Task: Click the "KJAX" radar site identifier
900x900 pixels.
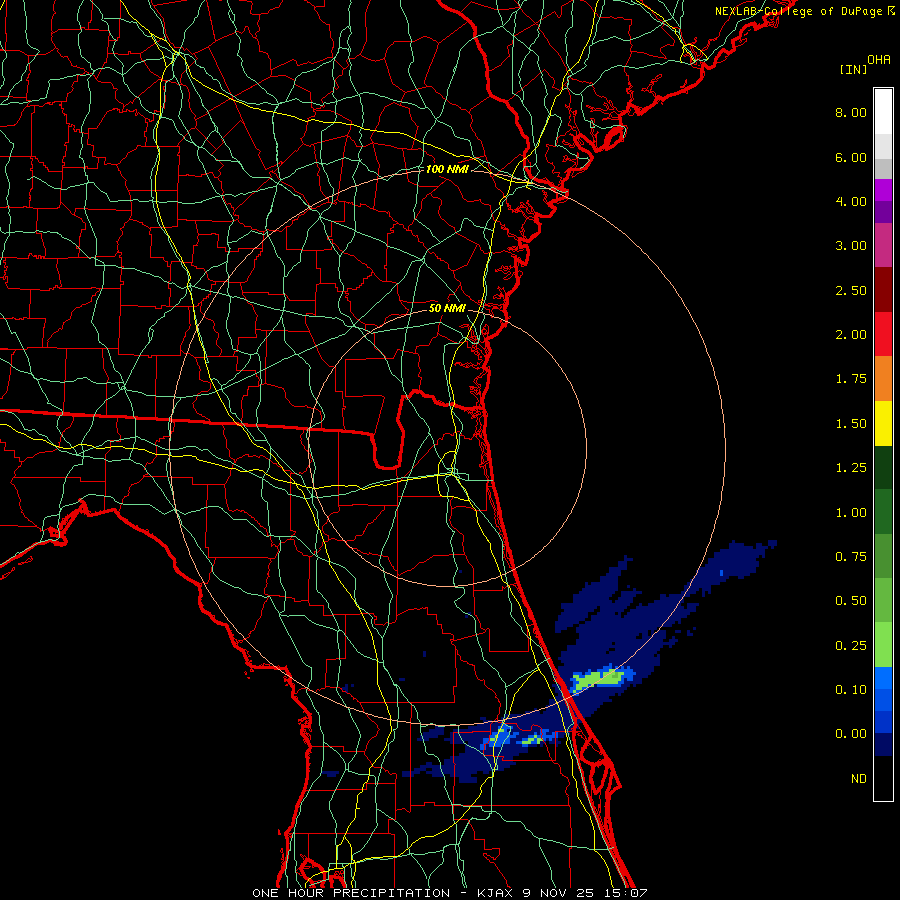Action: point(495,893)
